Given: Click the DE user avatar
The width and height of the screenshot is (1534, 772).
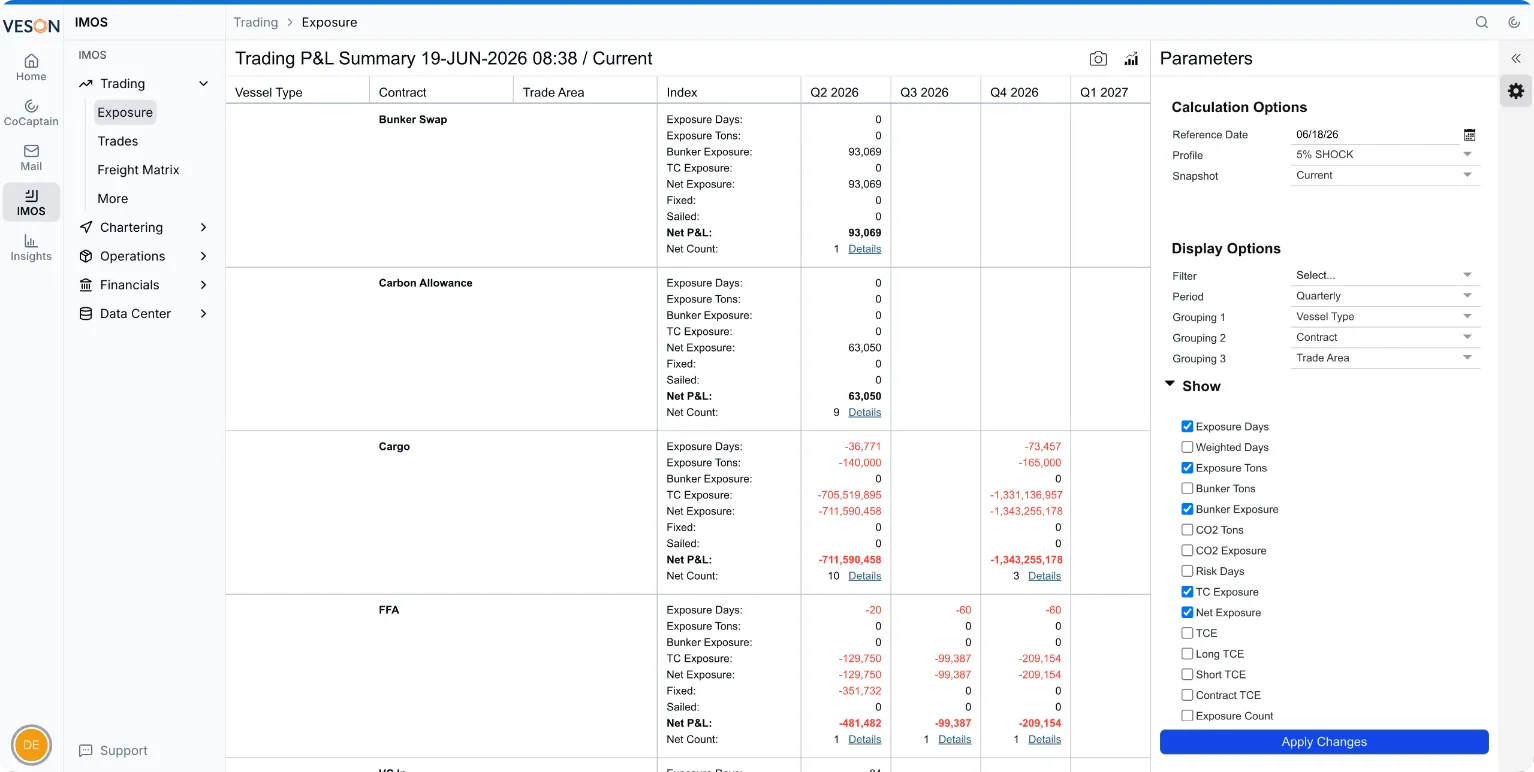Looking at the screenshot, I should click(x=31, y=745).
